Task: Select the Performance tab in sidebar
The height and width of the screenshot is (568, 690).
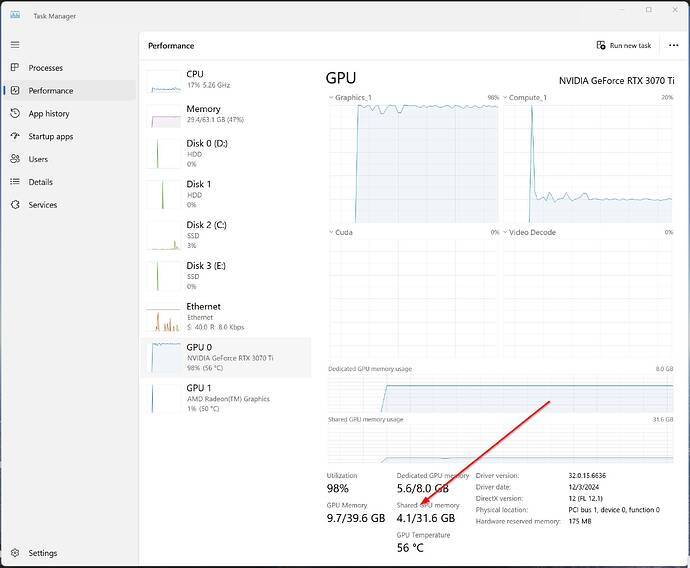Action: 50,91
